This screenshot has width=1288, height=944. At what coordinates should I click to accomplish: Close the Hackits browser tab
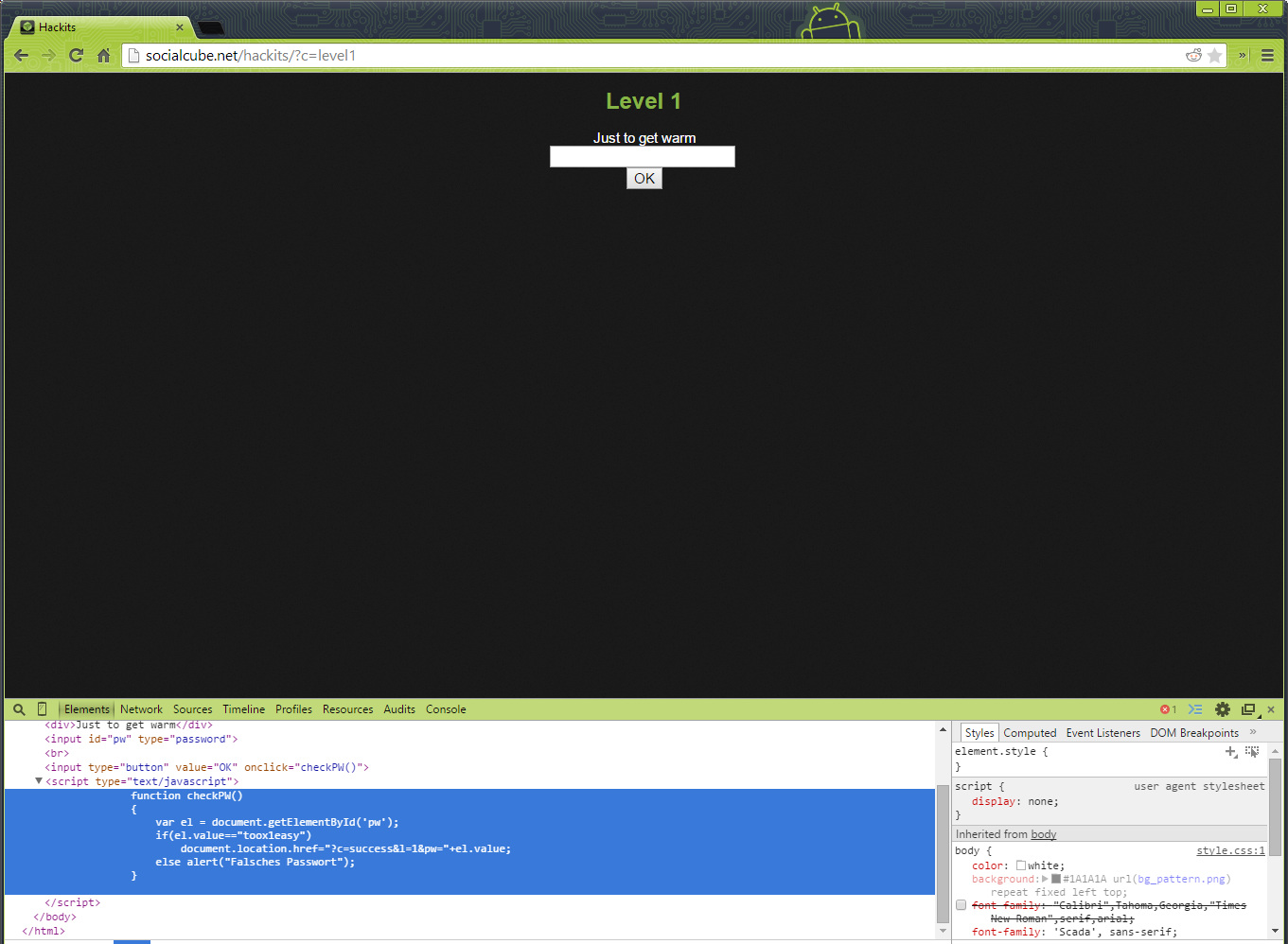pyautogui.click(x=180, y=27)
